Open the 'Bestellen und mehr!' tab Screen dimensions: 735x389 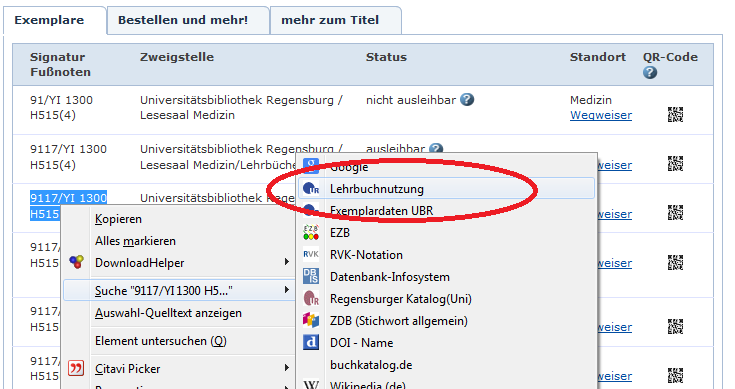click(188, 21)
